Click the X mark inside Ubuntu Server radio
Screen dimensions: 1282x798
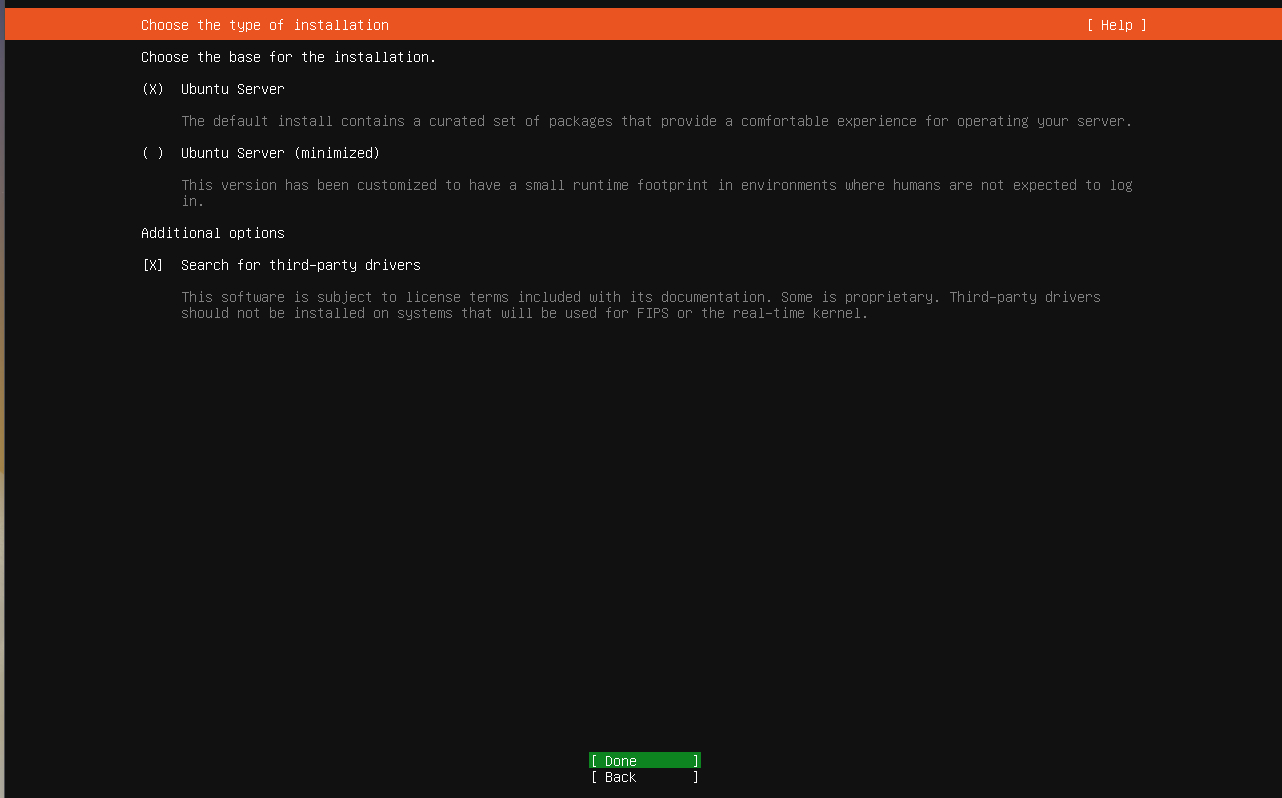point(153,89)
